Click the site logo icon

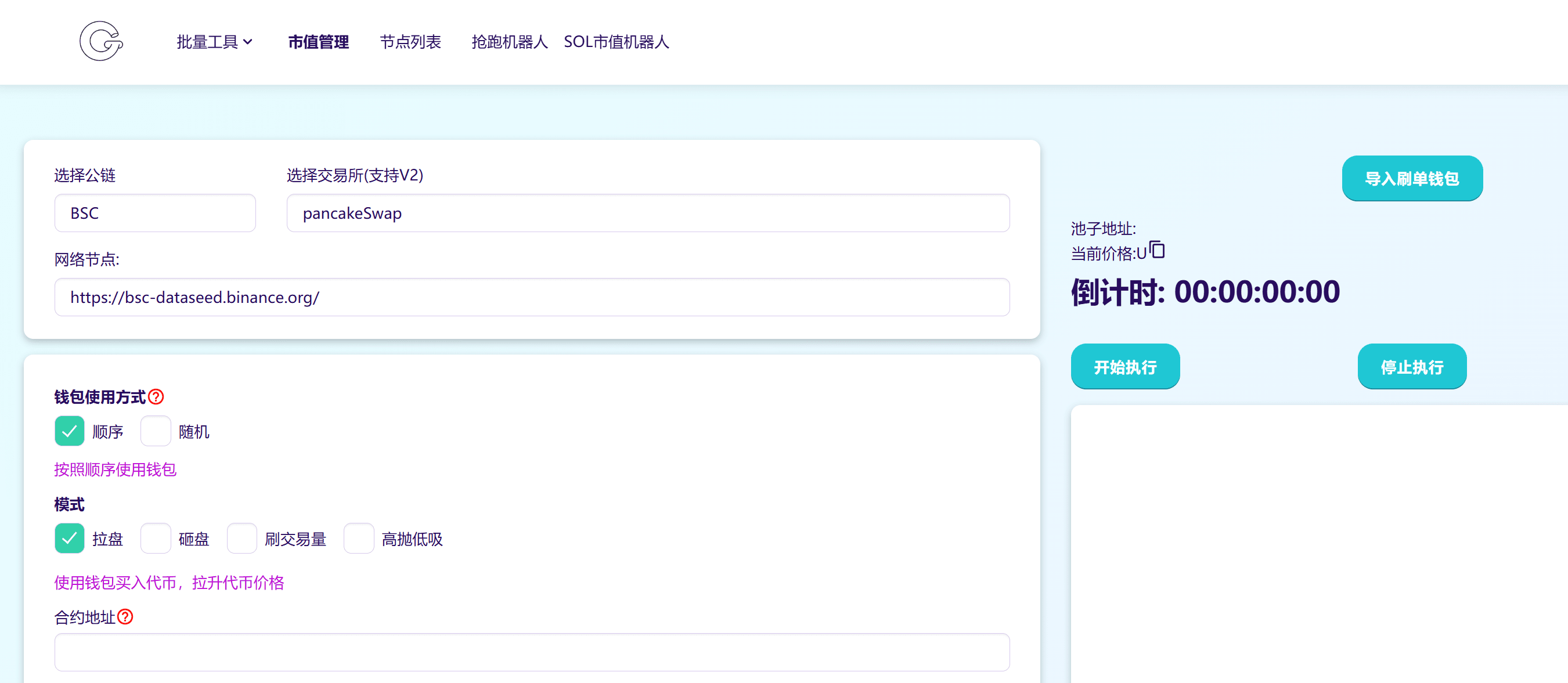pyautogui.click(x=101, y=41)
